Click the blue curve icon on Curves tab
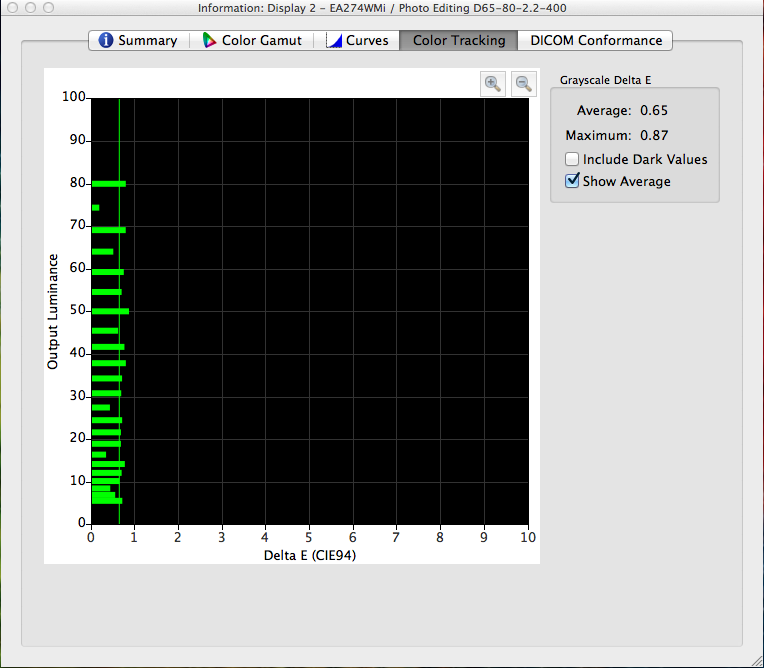Image resolution: width=764 pixels, height=668 pixels. tap(334, 41)
